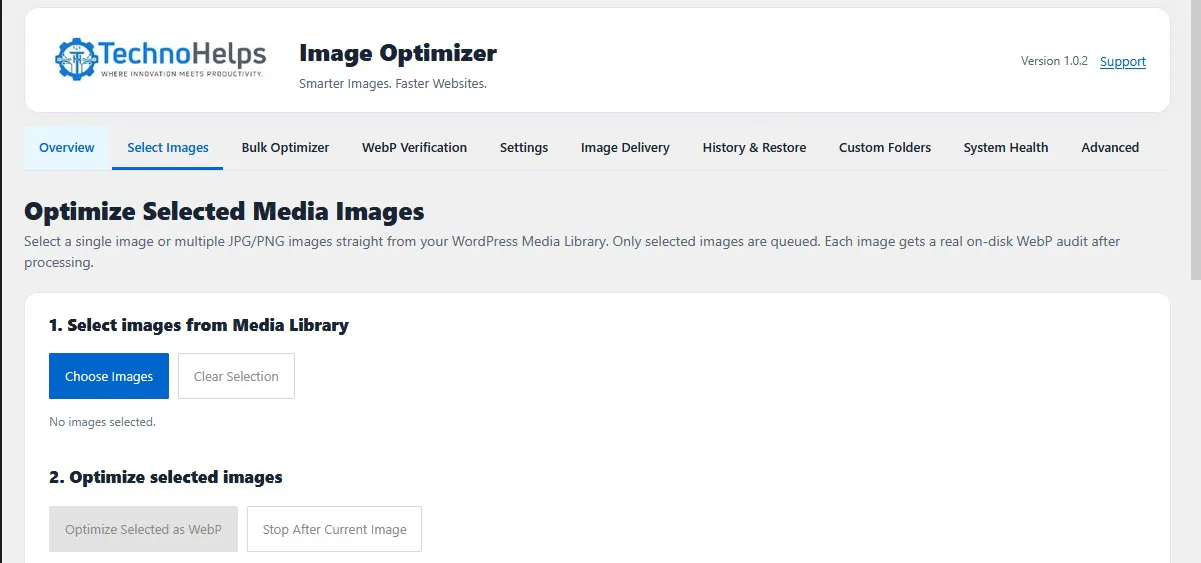Click Stop After Current Image button
This screenshot has width=1201, height=563.
coord(334,529)
